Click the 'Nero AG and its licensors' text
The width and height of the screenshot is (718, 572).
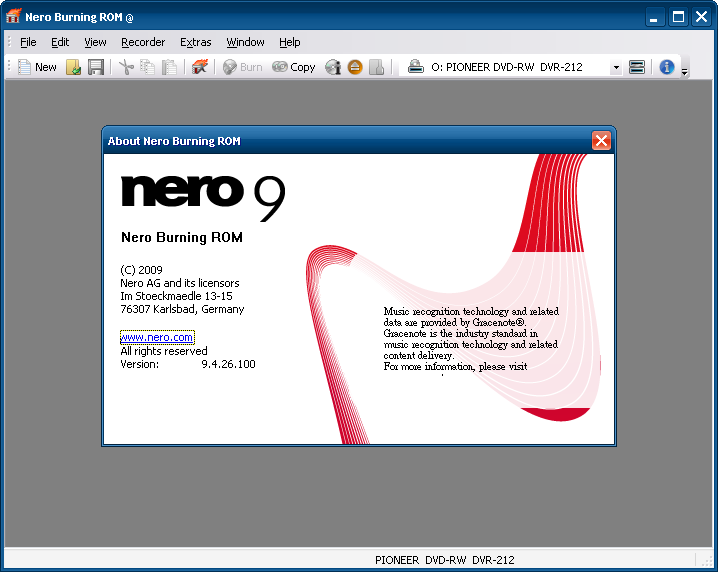tap(180, 283)
